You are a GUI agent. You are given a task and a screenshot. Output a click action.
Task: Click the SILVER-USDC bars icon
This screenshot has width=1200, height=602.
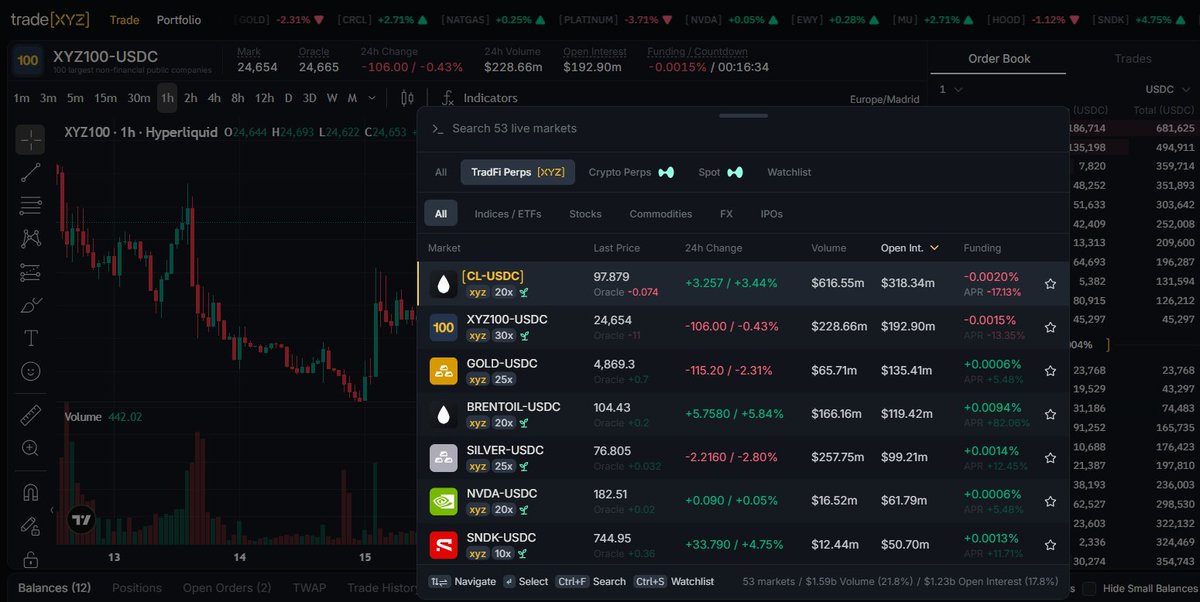(444, 458)
